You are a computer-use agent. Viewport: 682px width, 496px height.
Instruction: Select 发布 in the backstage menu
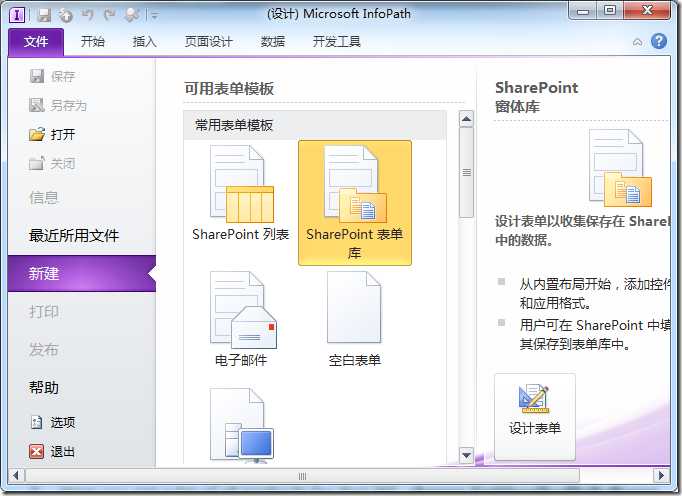point(43,350)
